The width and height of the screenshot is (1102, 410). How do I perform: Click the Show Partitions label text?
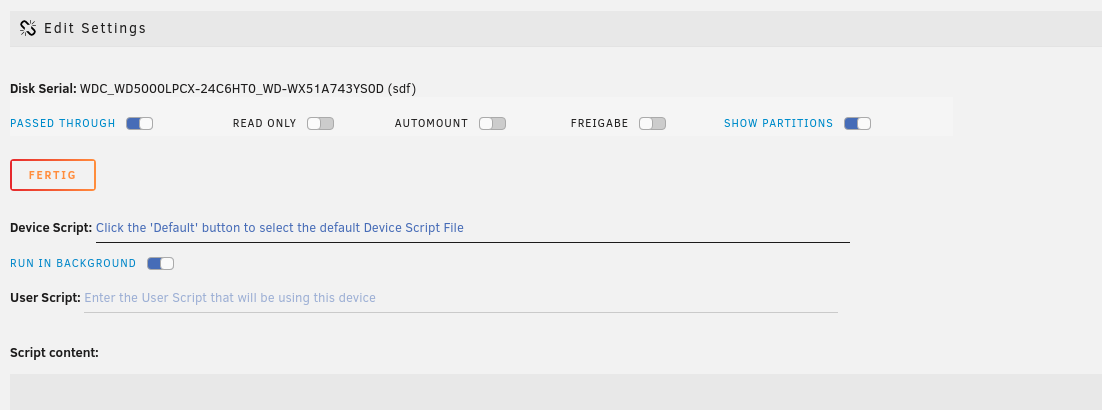click(x=778, y=124)
